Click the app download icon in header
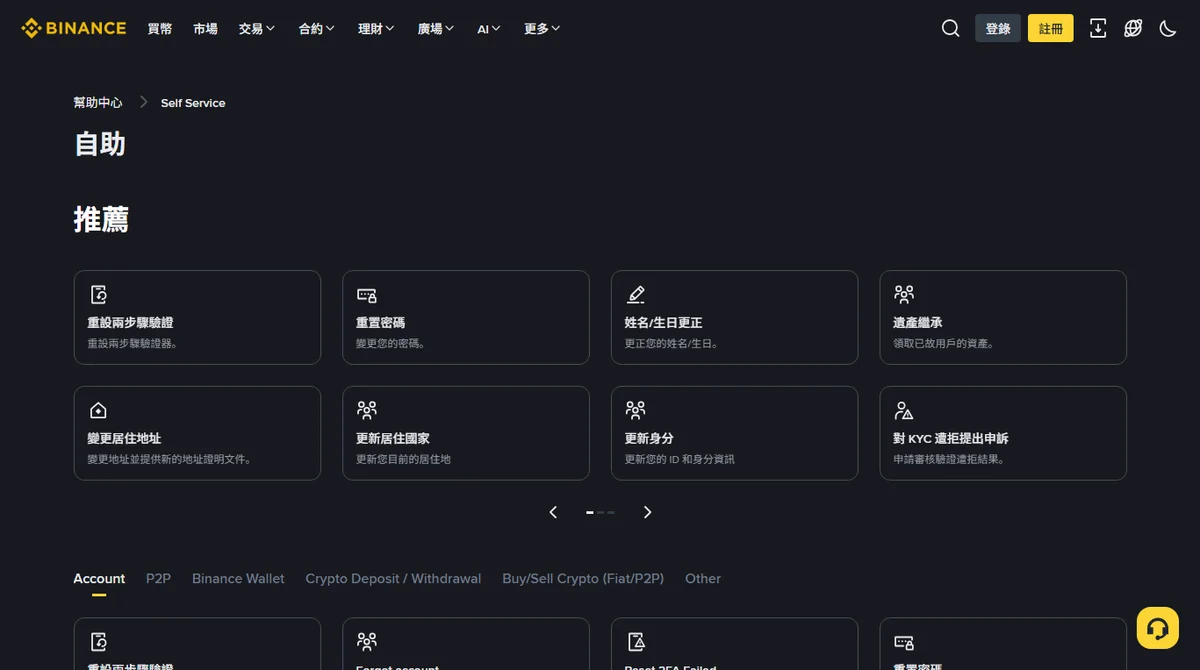Screen dimensions: 1200x670 1098,28
